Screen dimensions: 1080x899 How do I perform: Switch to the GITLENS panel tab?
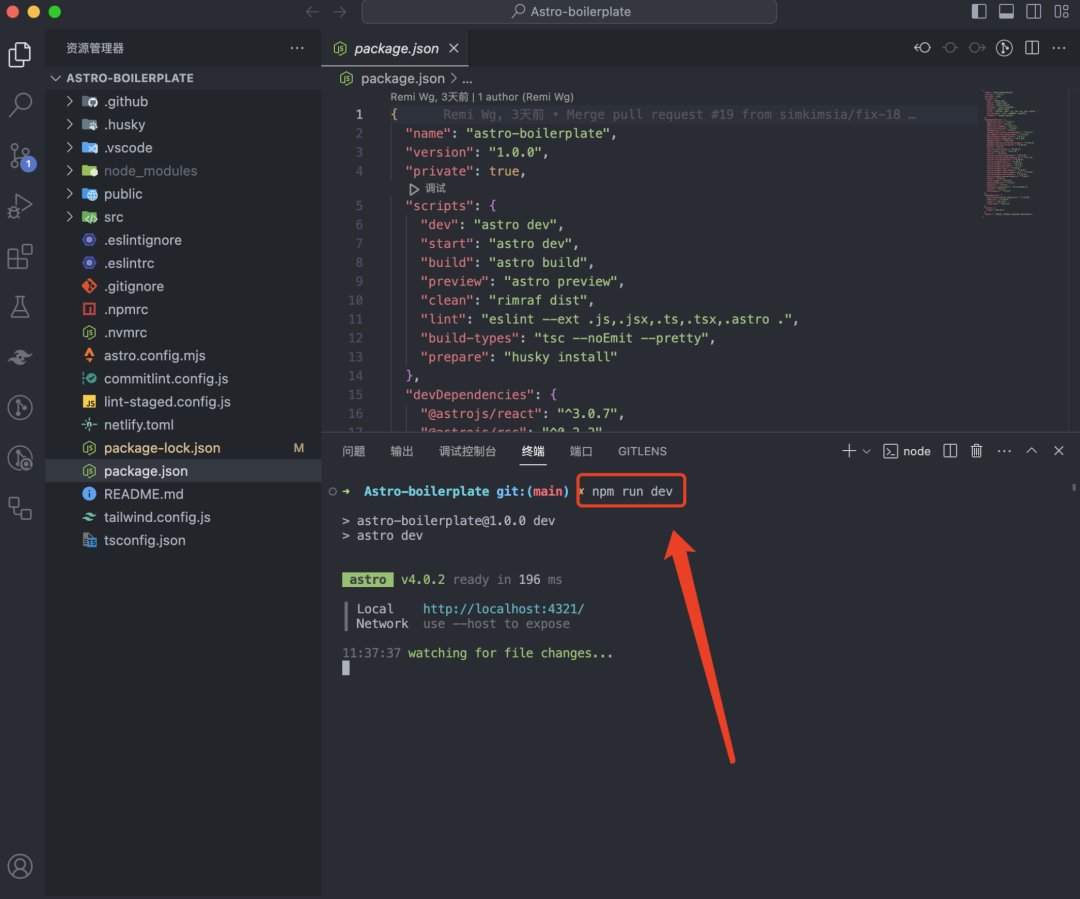coord(642,451)
